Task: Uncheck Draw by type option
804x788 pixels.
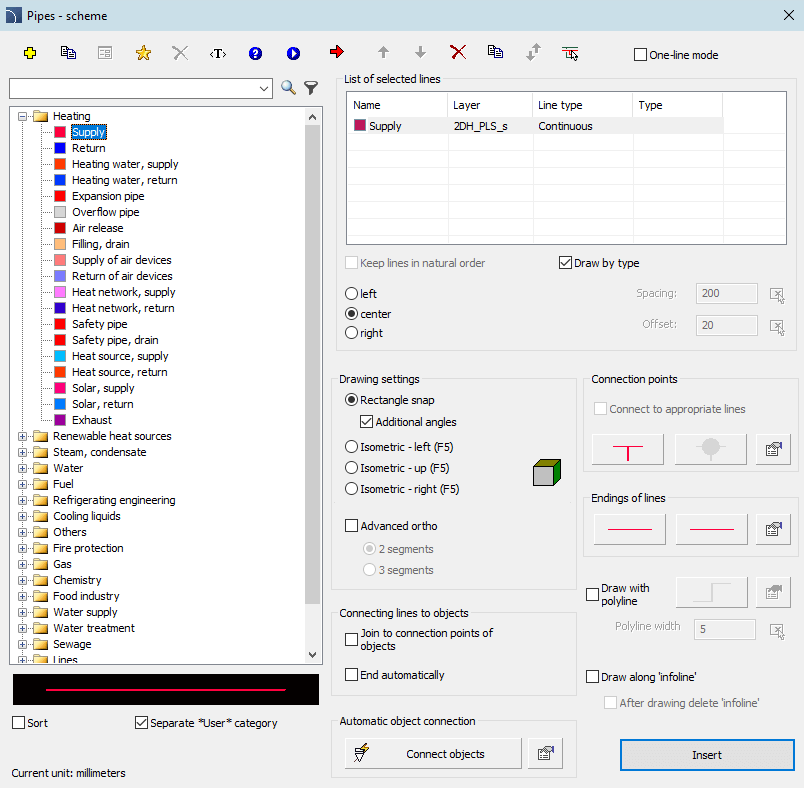Action: (565, 263)
